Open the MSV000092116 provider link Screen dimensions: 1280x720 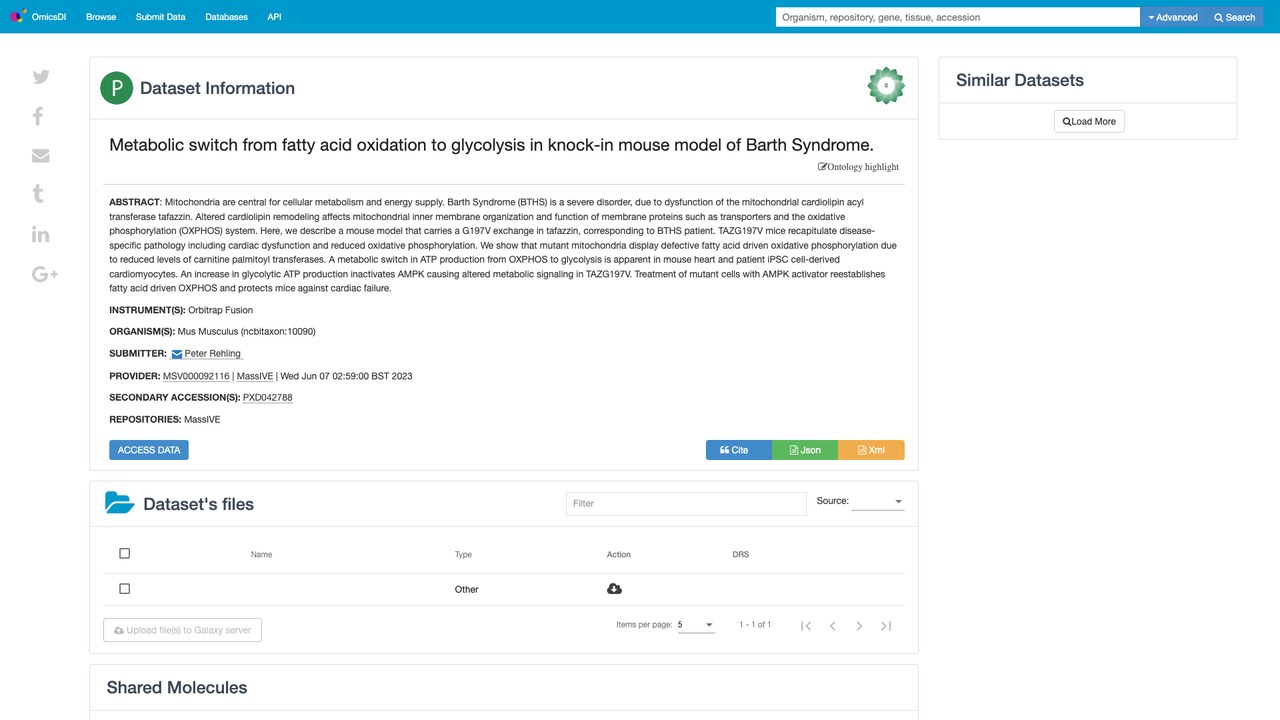(196, 376)
